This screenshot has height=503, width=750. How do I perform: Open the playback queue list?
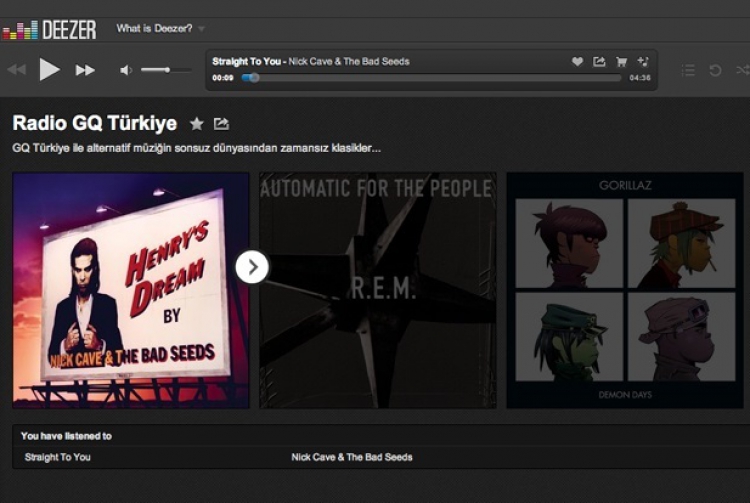688,70
